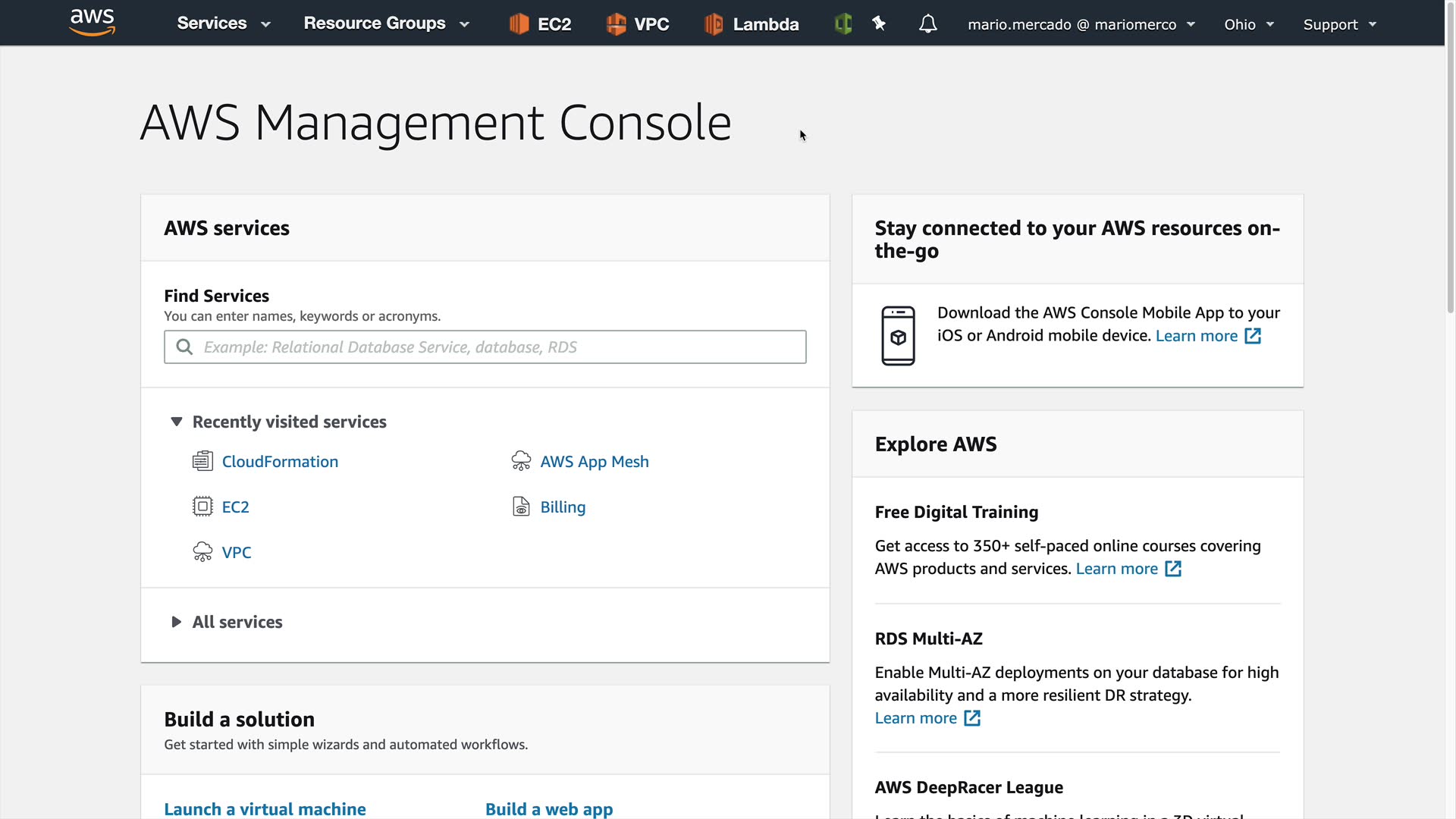Click the AWS logo home icon
Screen dimensions: 1456x819
92,23
